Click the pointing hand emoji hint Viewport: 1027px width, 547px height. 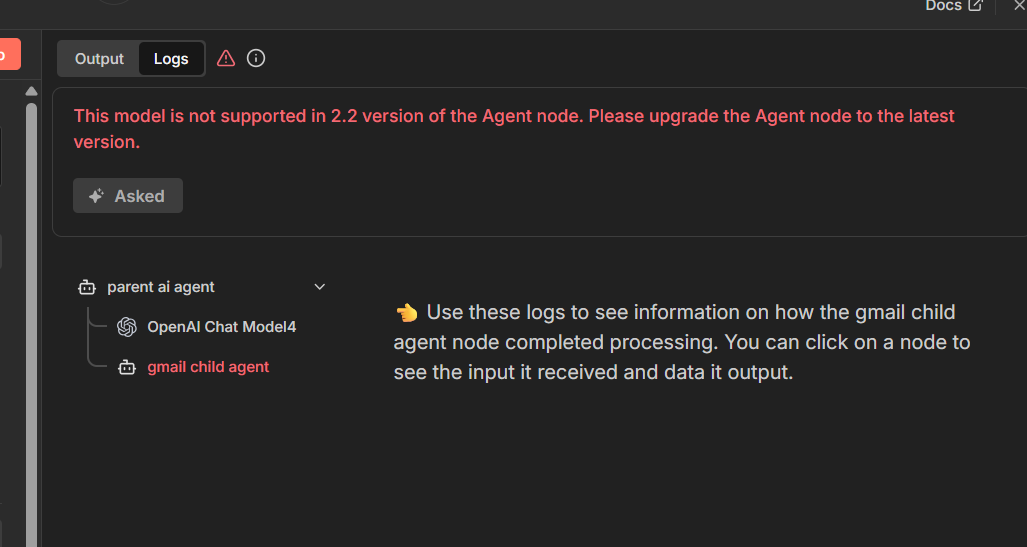coord(406,313)
